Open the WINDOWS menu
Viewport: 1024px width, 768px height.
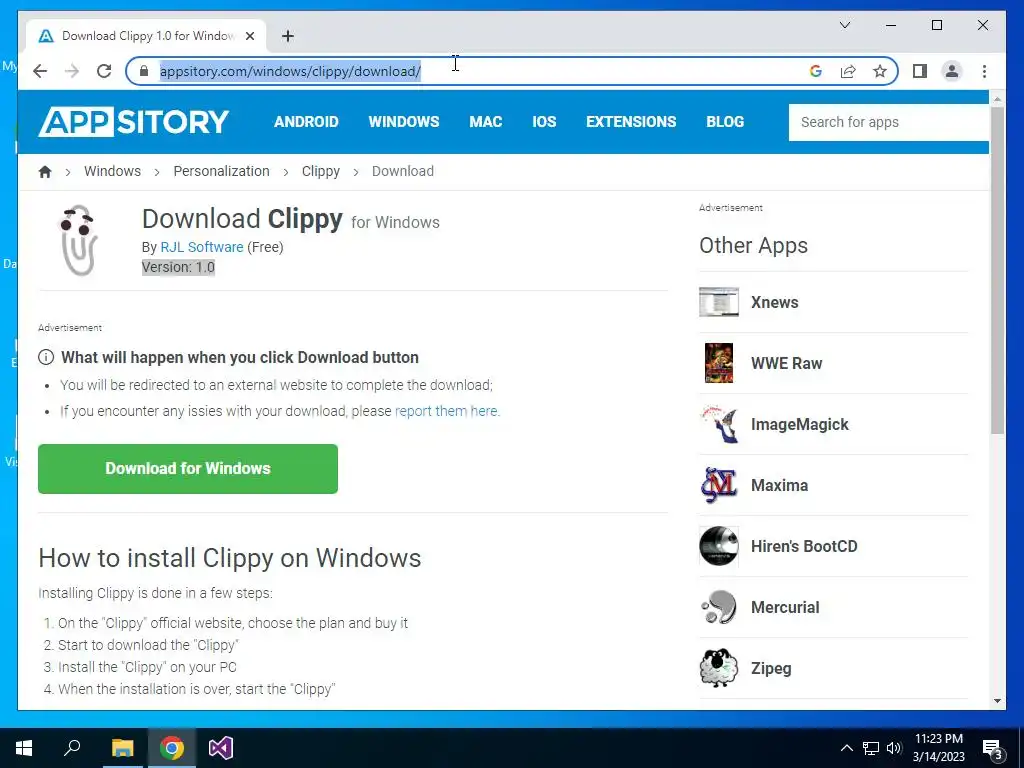[x=404, y=122]
